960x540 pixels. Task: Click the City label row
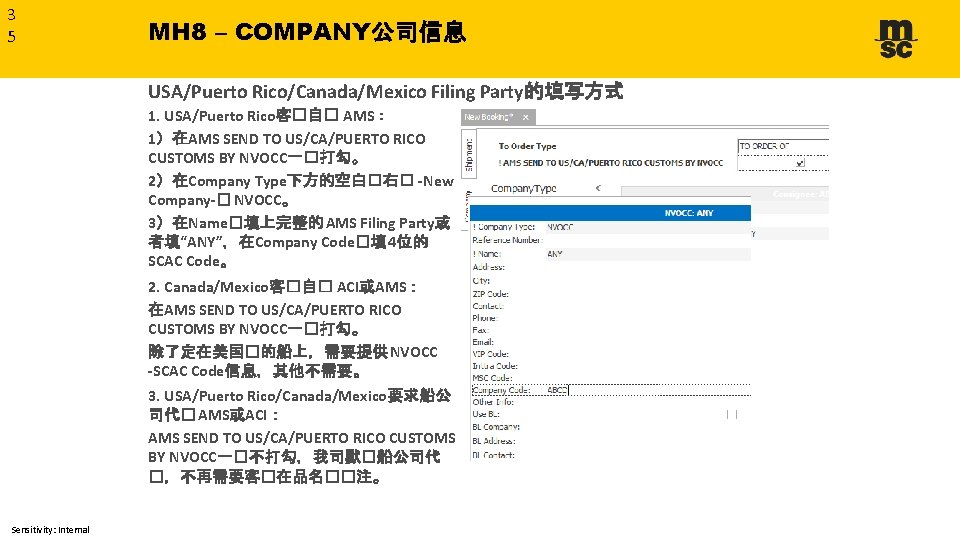(481, 280)
